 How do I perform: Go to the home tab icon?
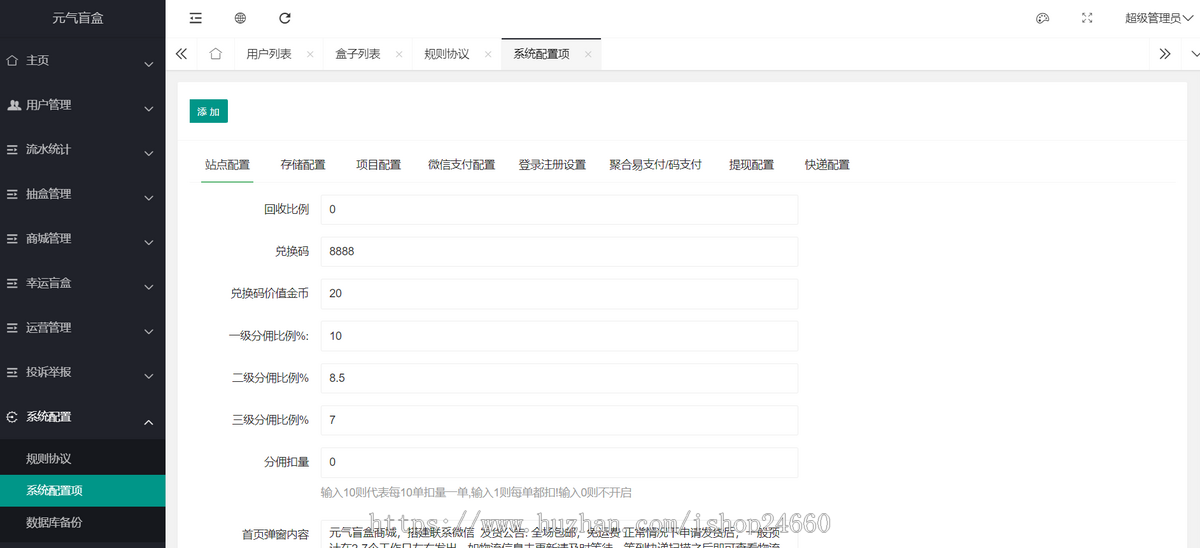(x=215, y=54)
